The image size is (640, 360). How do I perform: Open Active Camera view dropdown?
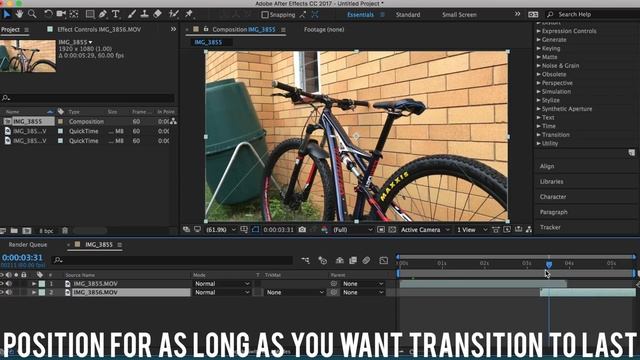(425, 229)
